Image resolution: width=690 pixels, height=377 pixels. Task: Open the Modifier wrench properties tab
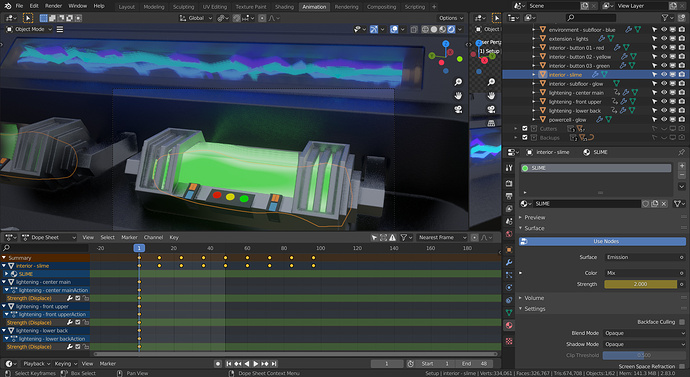click(509, 263)
